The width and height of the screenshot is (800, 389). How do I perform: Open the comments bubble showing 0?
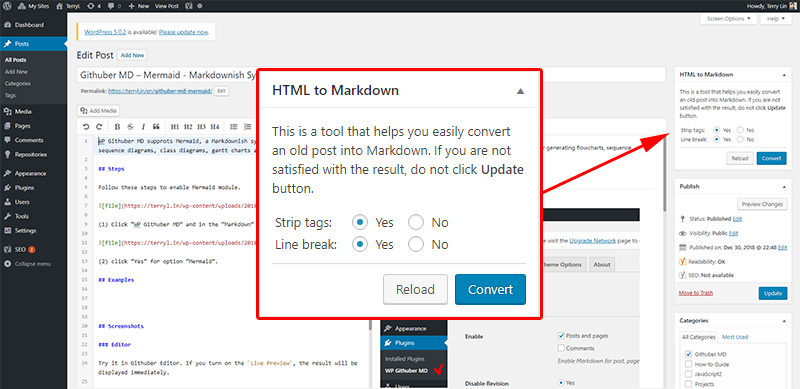click(x=115, y=6)
